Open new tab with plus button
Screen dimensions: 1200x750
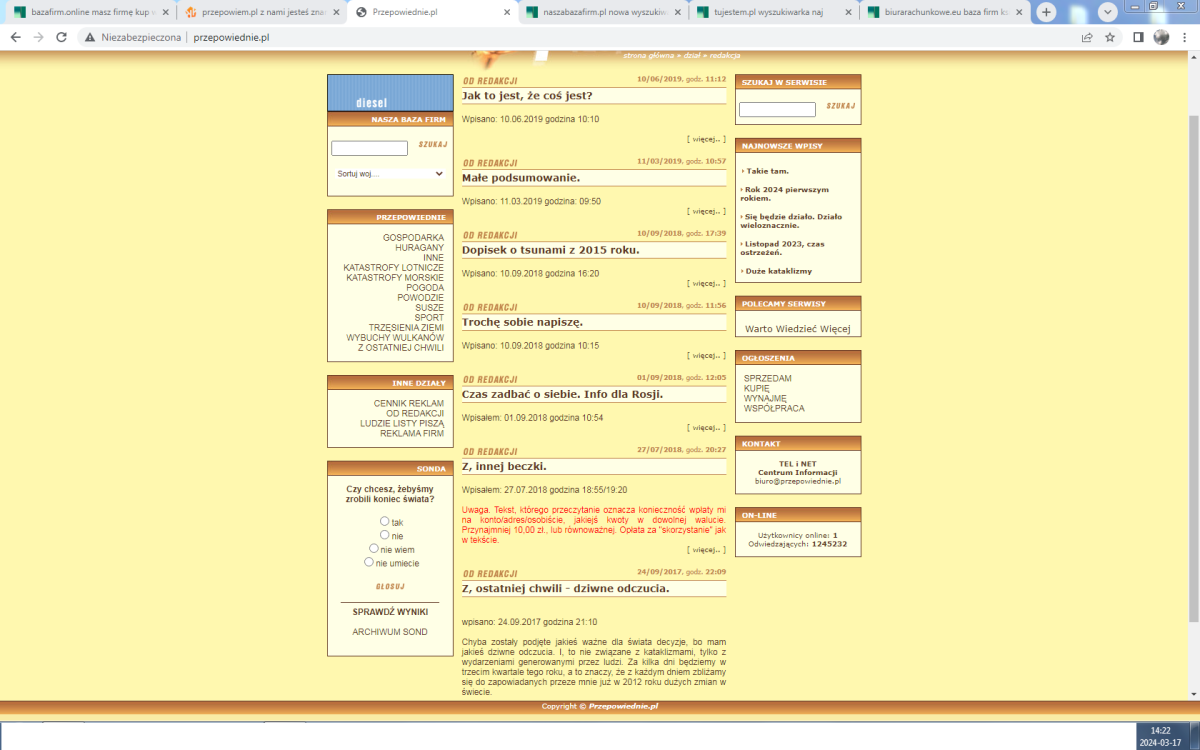click(1046, 12)
